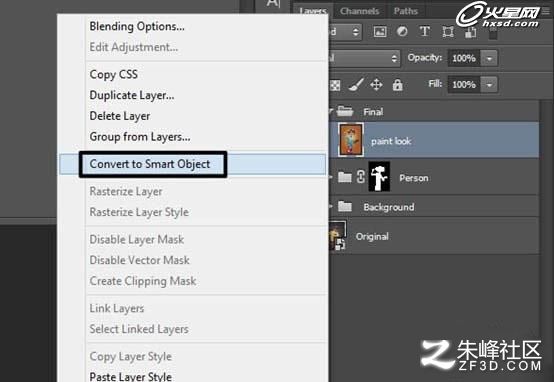Image resolution: width=554 pixels, height=382 pixels.
Task: Toggle lock image pixels brush icon
Action: [355, 84]
